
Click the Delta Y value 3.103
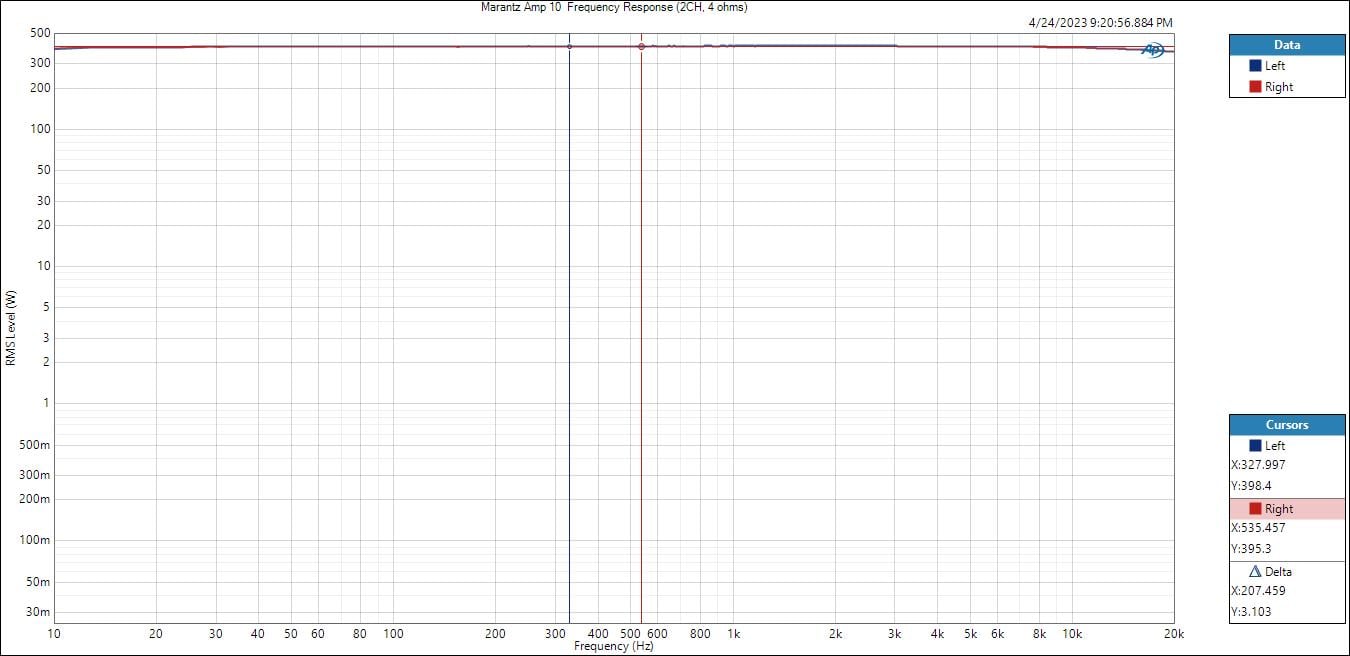[1251, 612]
